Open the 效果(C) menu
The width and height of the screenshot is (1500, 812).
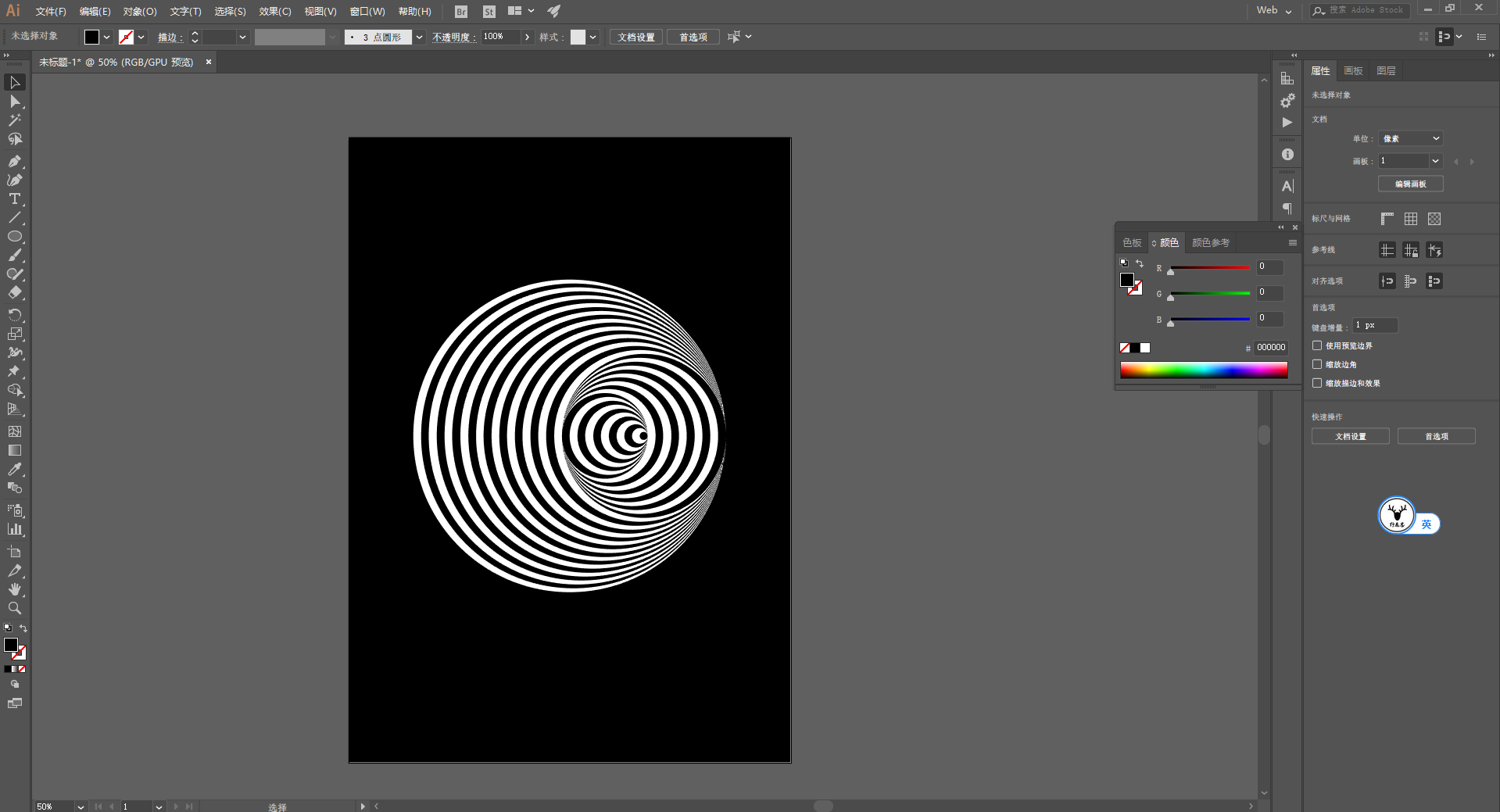[274, 11]
